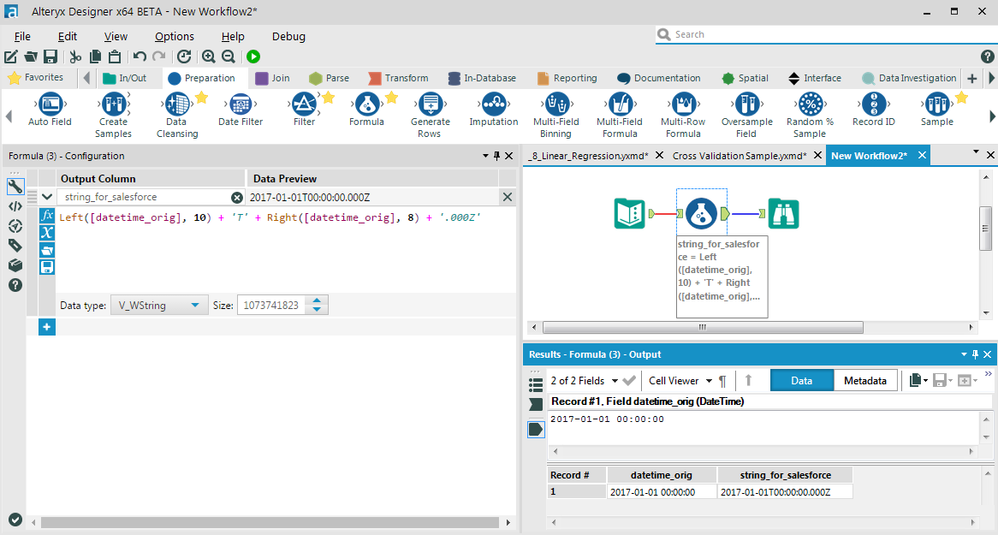Switch to the Join tool category

point(272,78)
